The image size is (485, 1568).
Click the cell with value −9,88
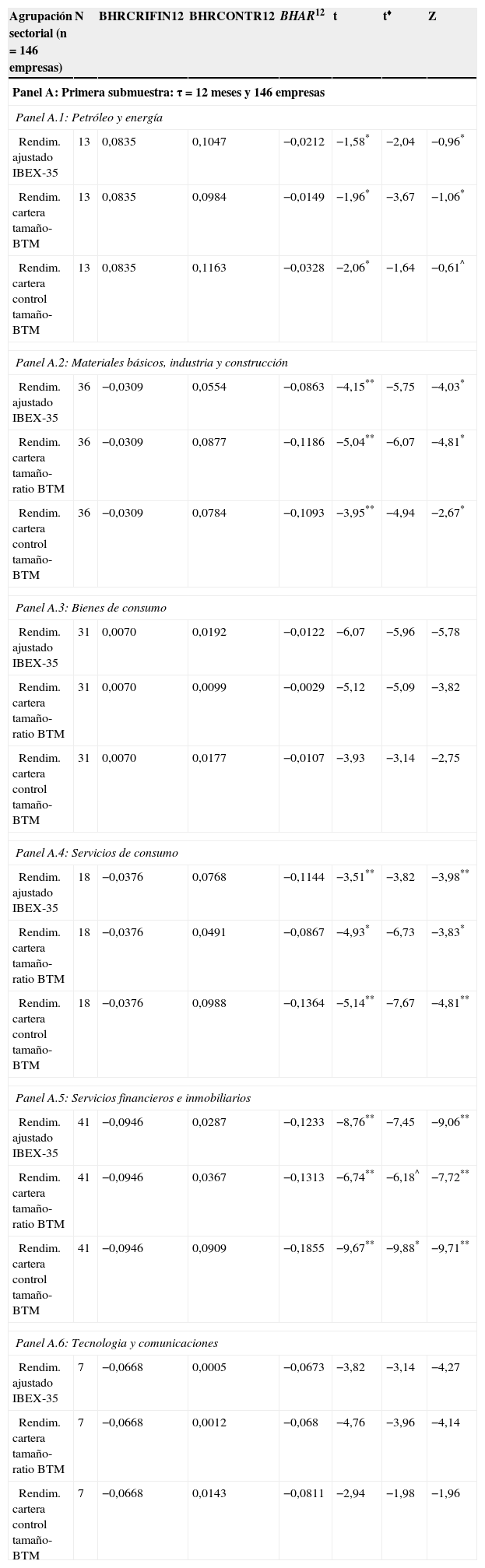pyautogui.click(x=401, y=1249)
